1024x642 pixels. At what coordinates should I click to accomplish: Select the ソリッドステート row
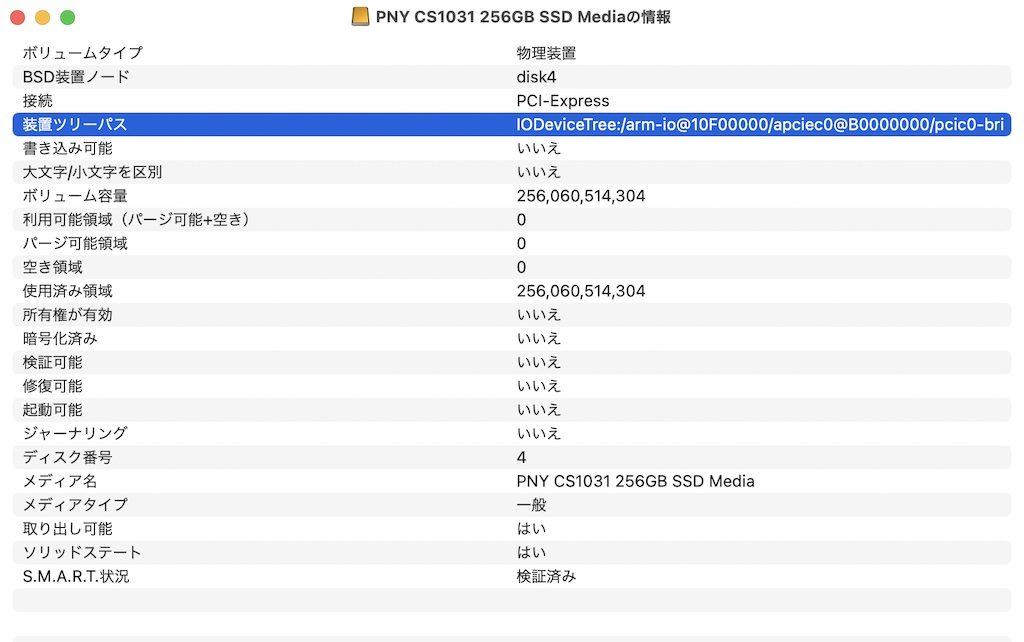(x=512, y=553)
